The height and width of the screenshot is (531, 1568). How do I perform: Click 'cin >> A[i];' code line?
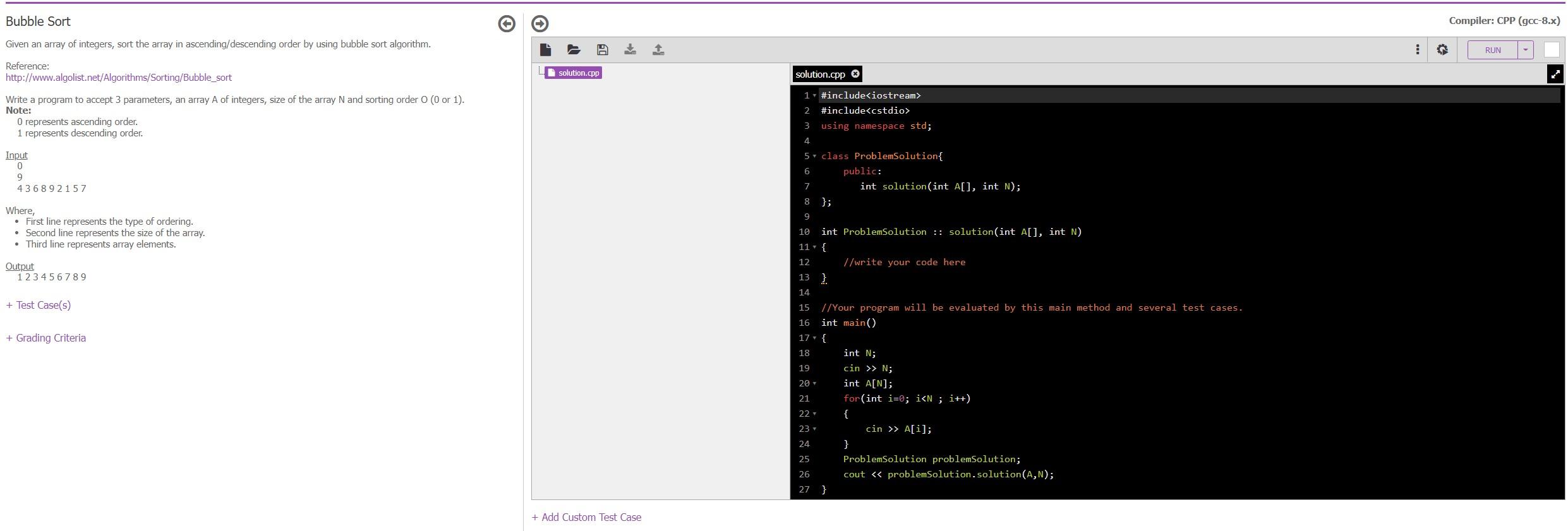tap(898, 429)
